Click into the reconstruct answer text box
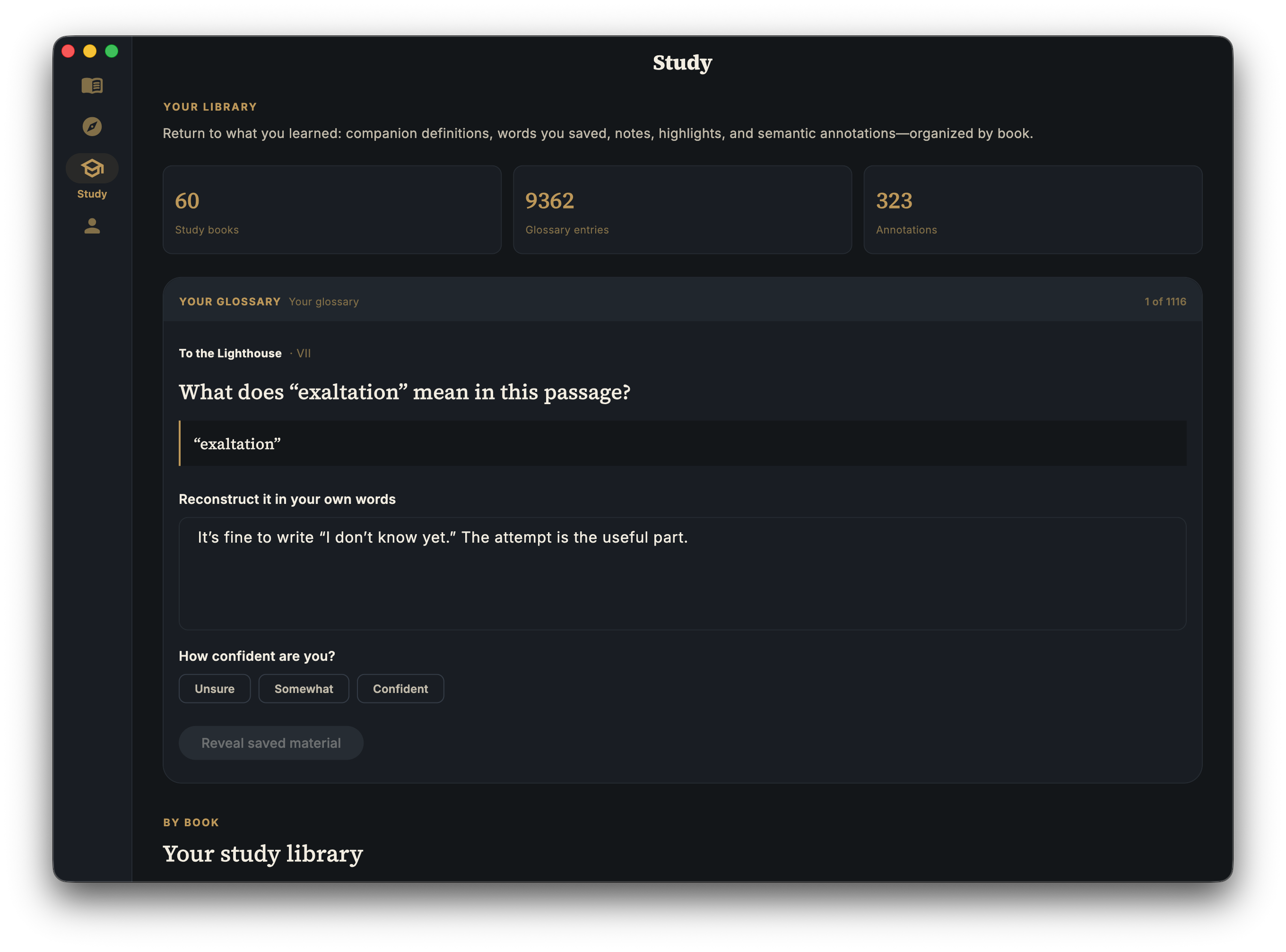The height and width of the screenshot is (952, 1286). coord(683,573)
